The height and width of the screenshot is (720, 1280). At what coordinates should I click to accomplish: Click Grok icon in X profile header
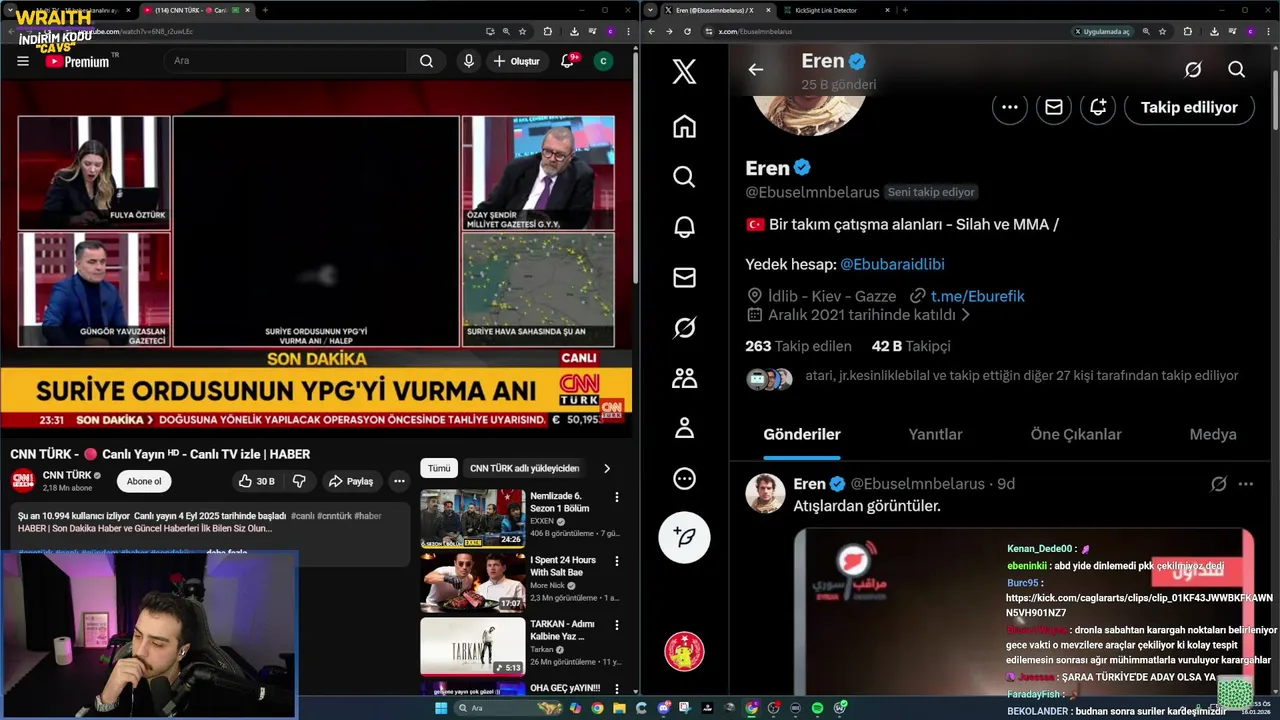(x=1193, y=69)
